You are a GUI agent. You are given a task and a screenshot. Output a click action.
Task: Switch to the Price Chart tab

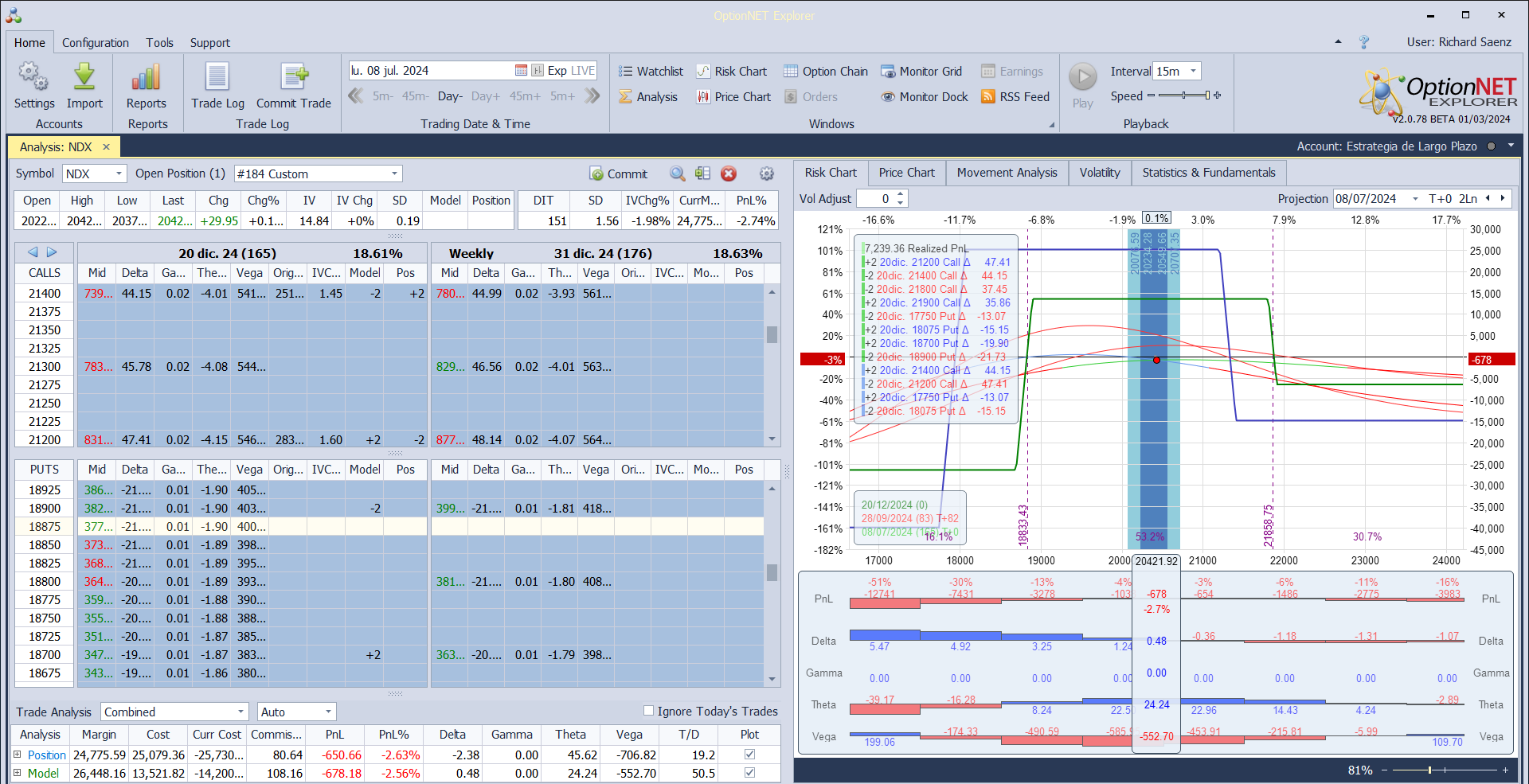[907, 173]
